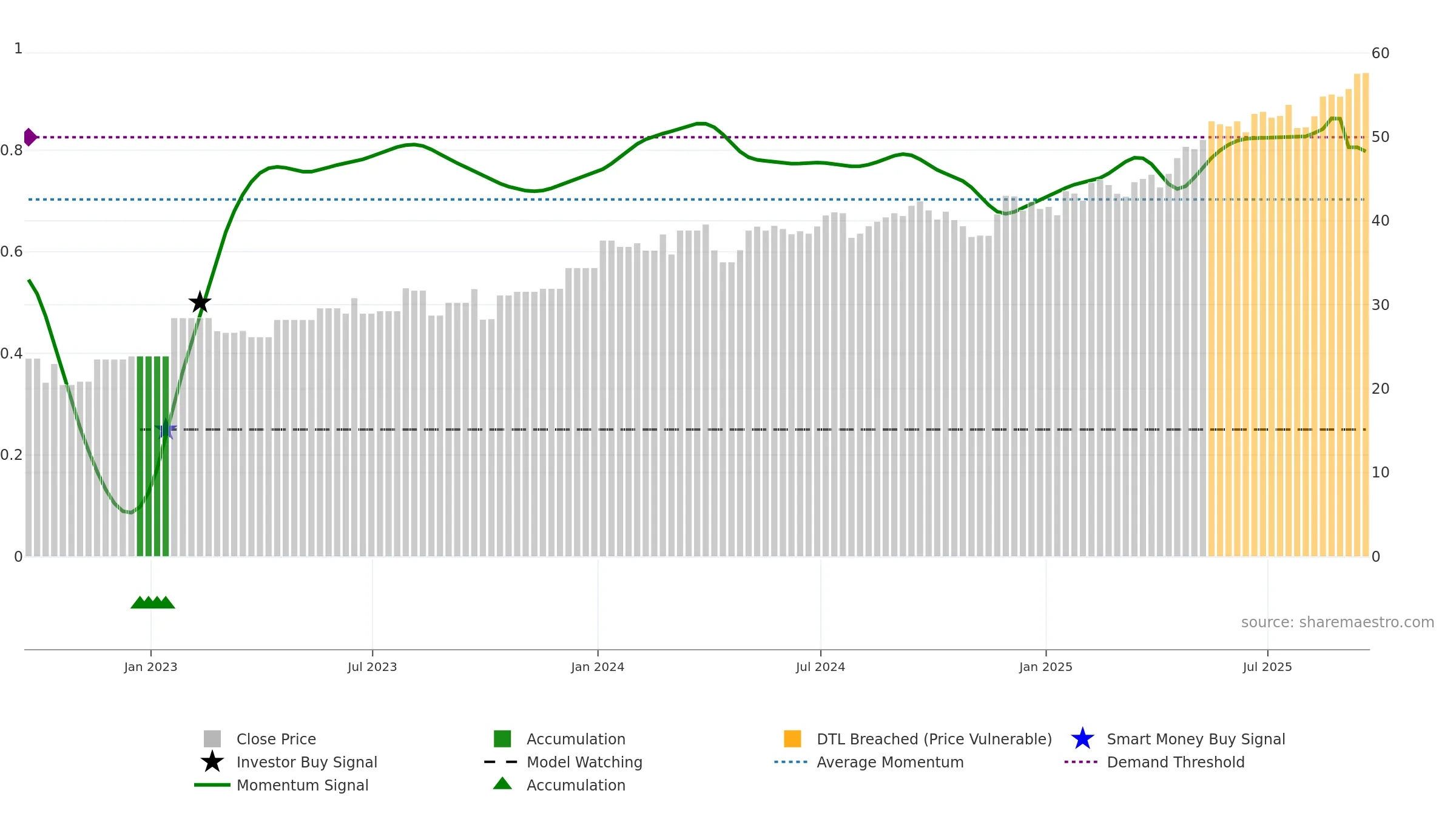
Task: Toggle DTL Breached (Price Vulnerable) legend entry
Action: 918,739
